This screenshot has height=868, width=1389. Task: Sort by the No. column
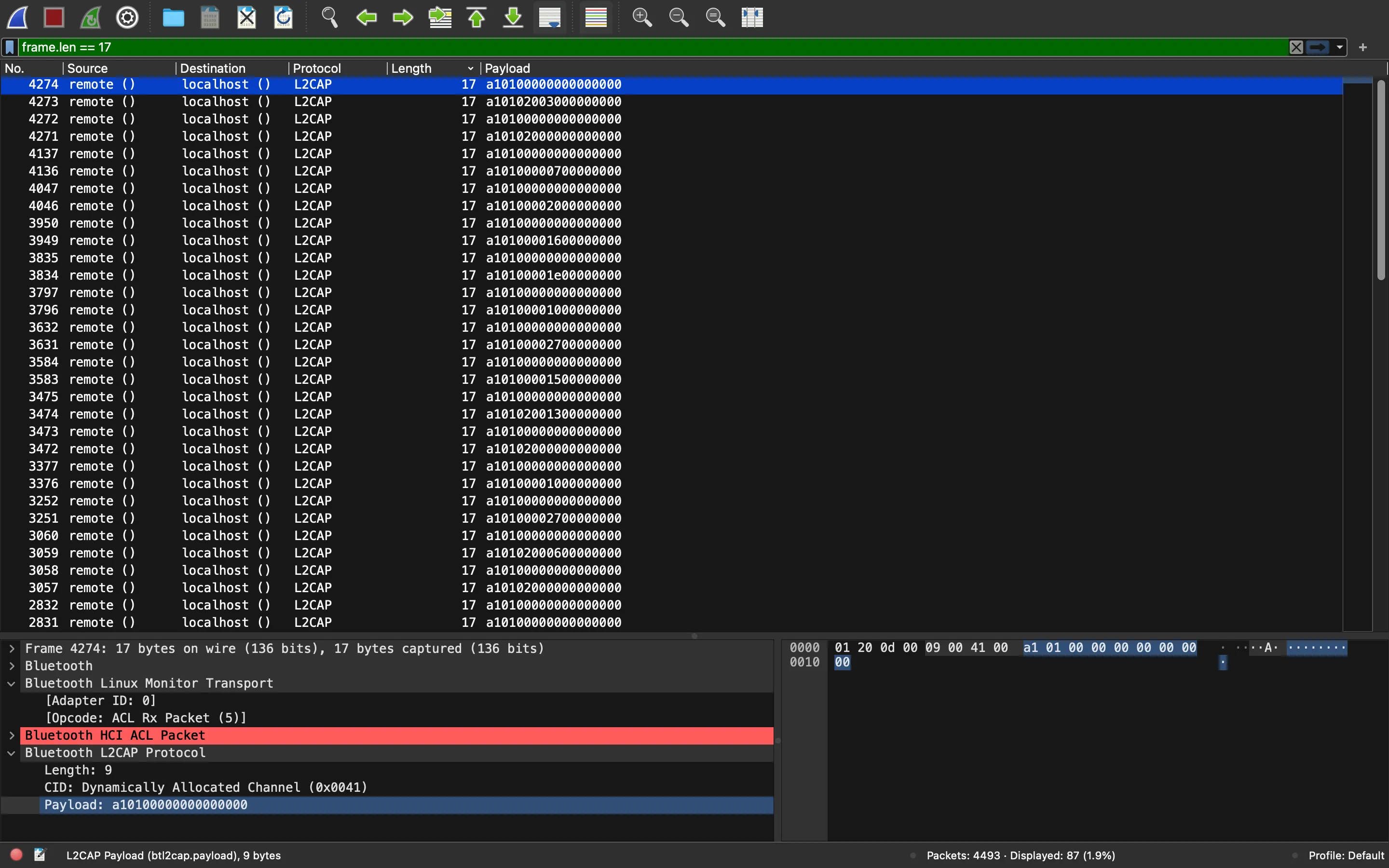(31, 68)
